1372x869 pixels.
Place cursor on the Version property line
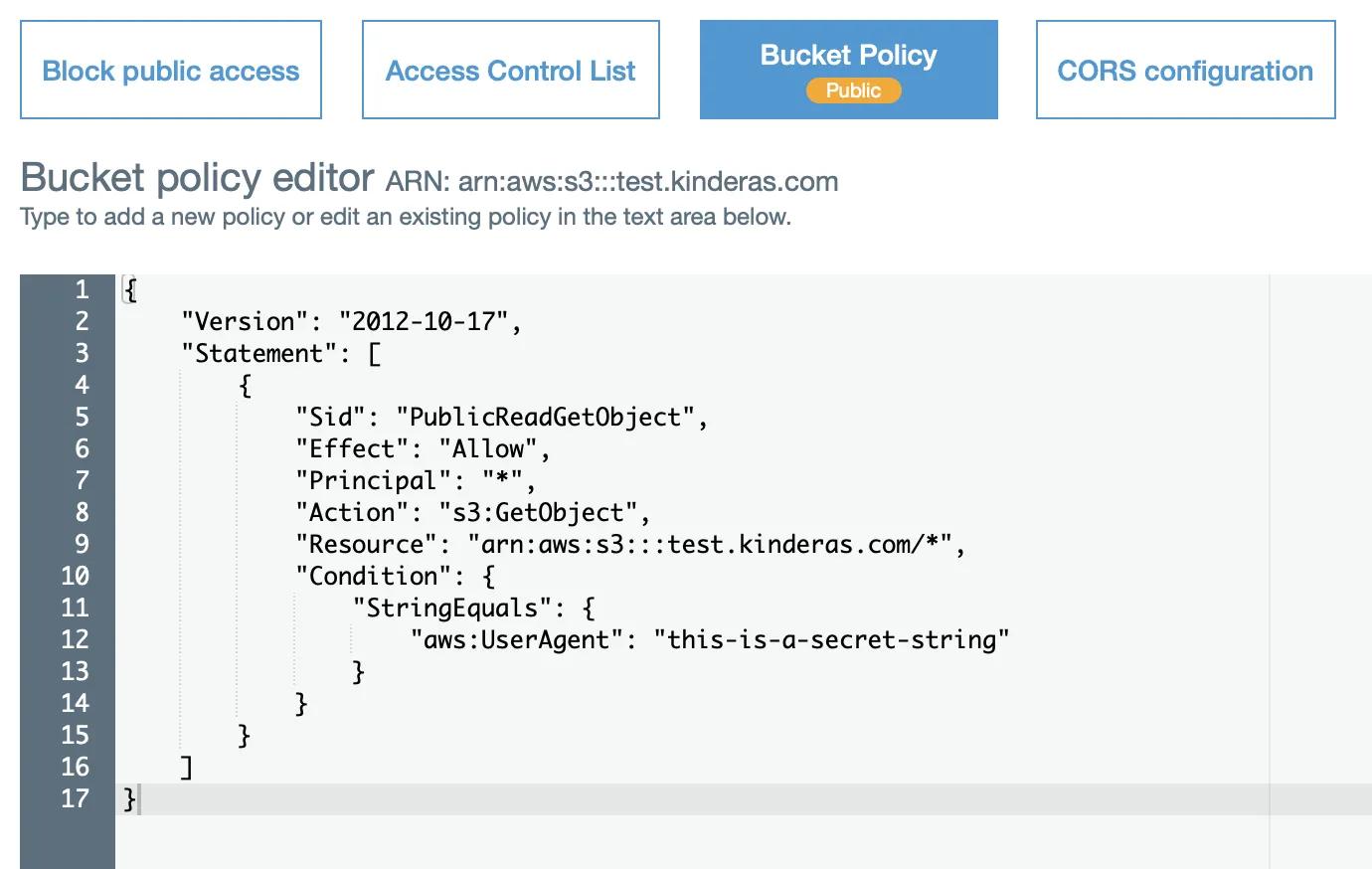353,321
